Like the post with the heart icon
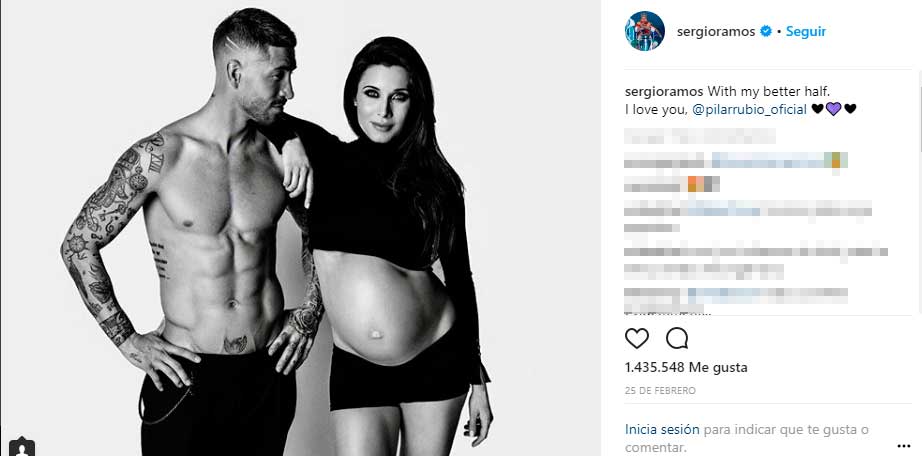922x456 pixels. [x=636, y=338]
